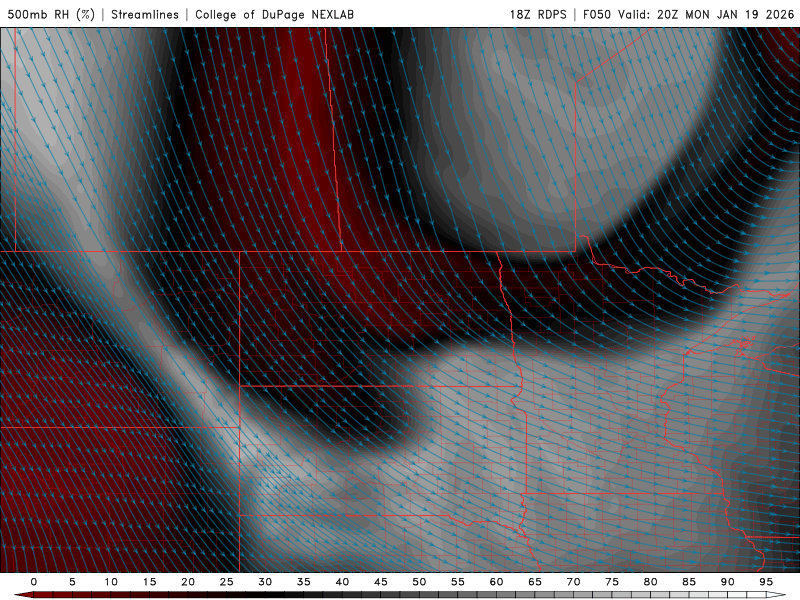
Task: Click the "0" label on color scale
Action: pyautogui.click(x=34, y=582)
